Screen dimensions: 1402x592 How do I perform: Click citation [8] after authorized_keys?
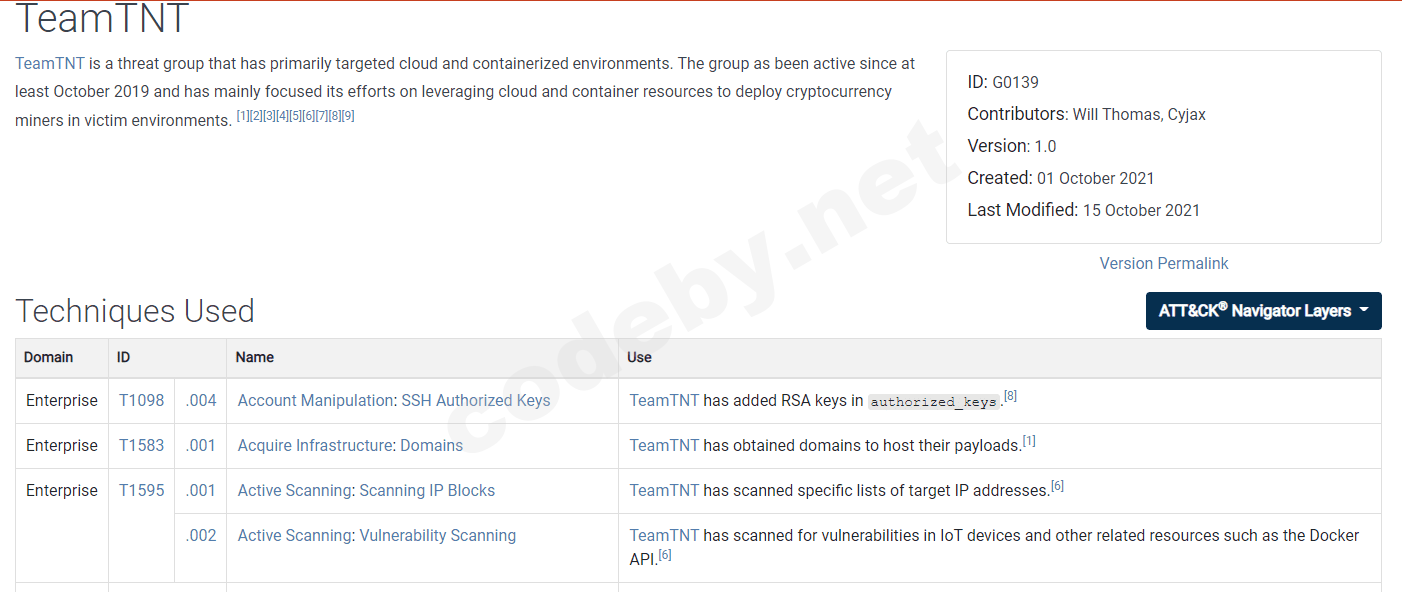1011,396
